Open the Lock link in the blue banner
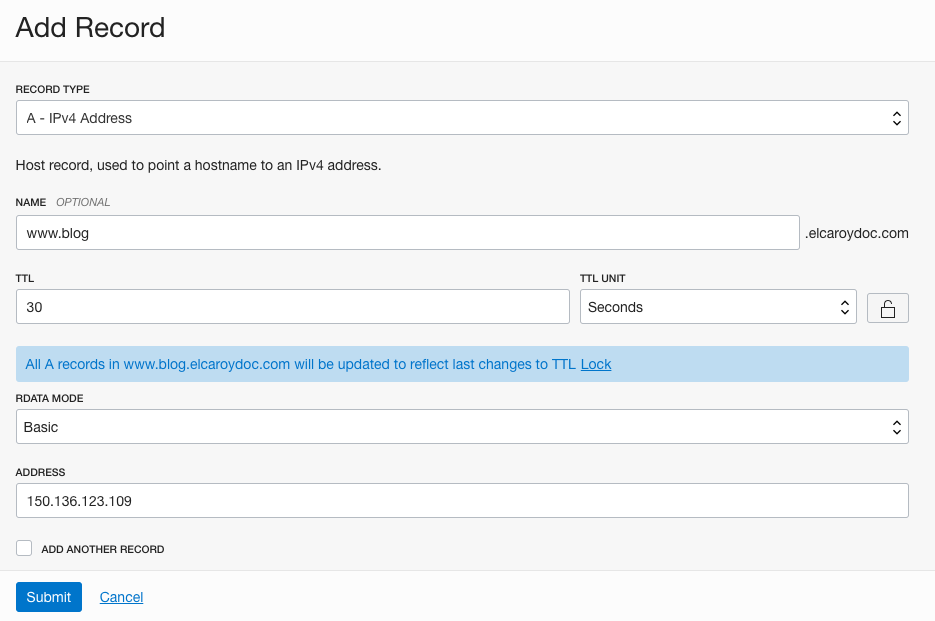Screen dimensions: 935x621 [x=596, y=364]
